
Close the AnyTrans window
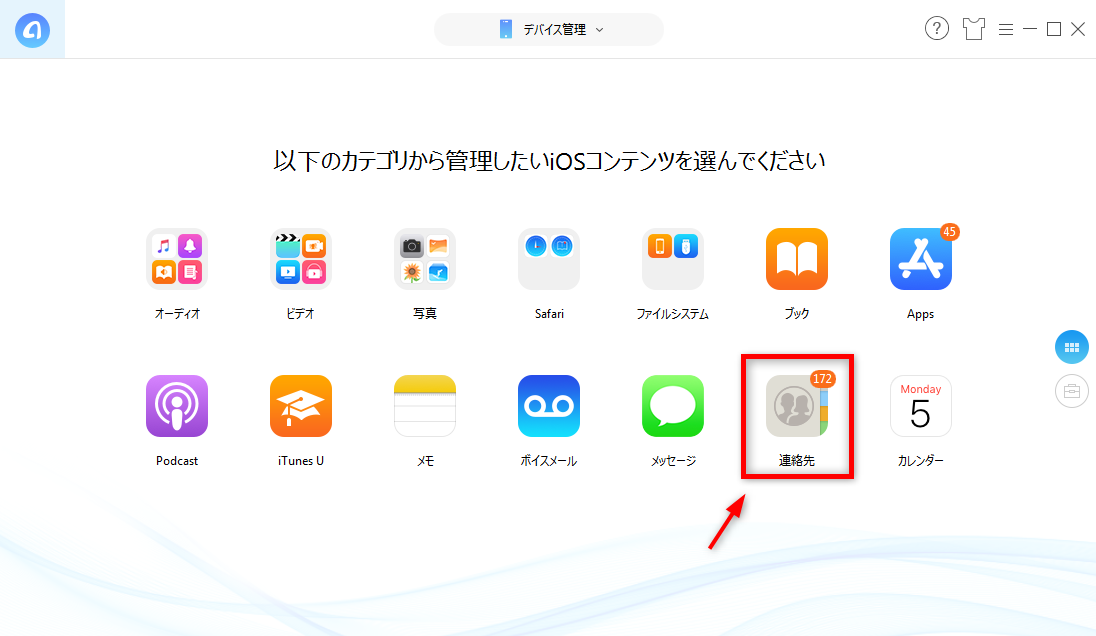(x=1078, y=29)
